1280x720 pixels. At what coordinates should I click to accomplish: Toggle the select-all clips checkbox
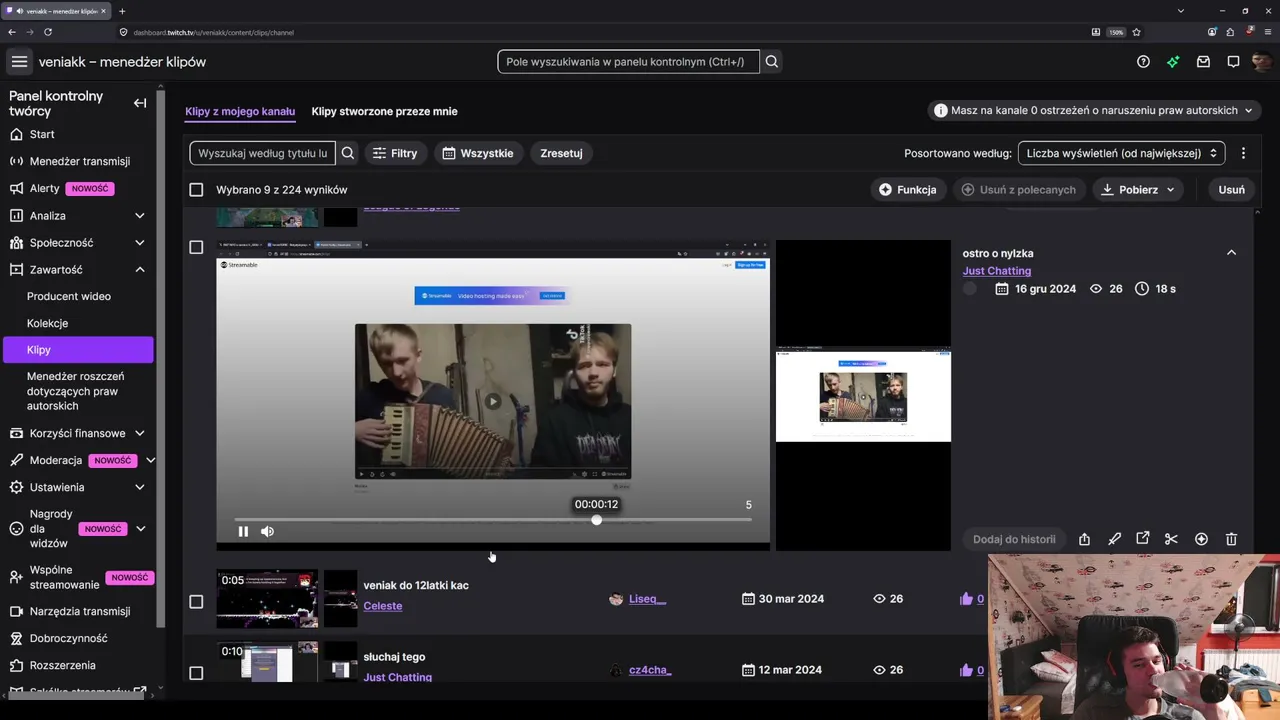196,190
